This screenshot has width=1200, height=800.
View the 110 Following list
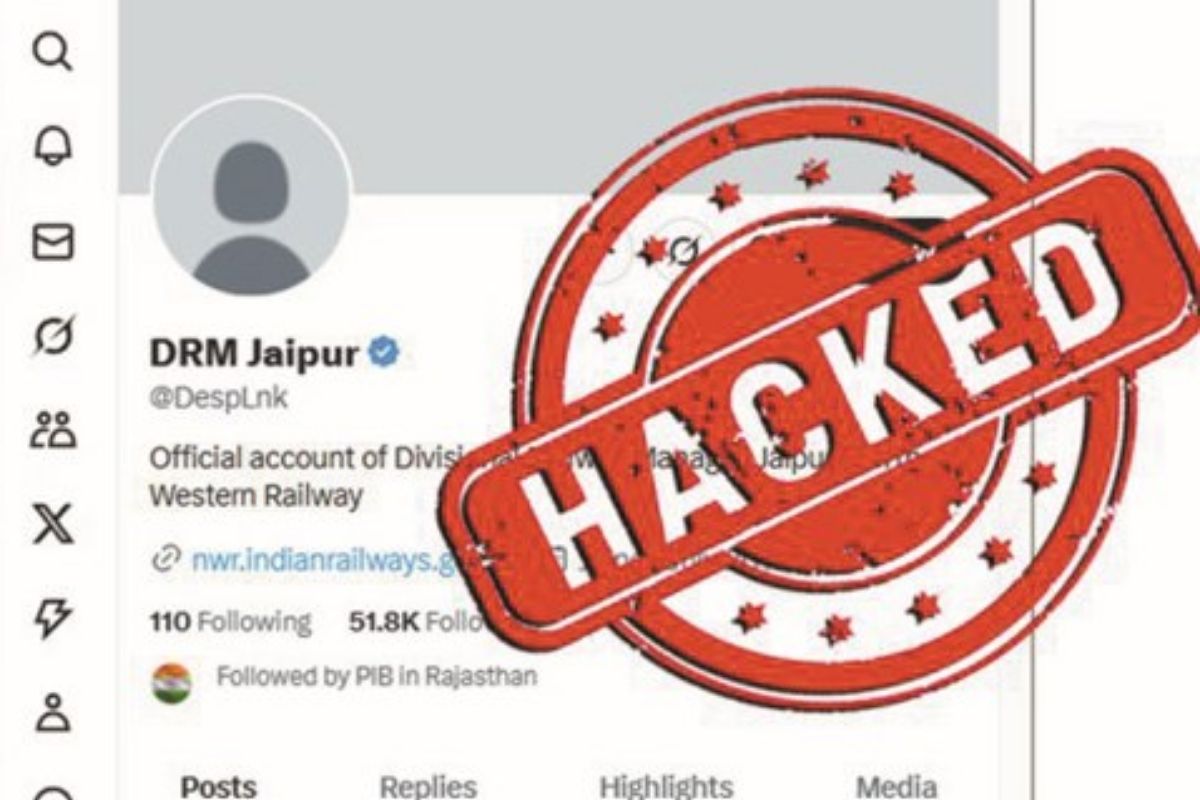(230, 622)
